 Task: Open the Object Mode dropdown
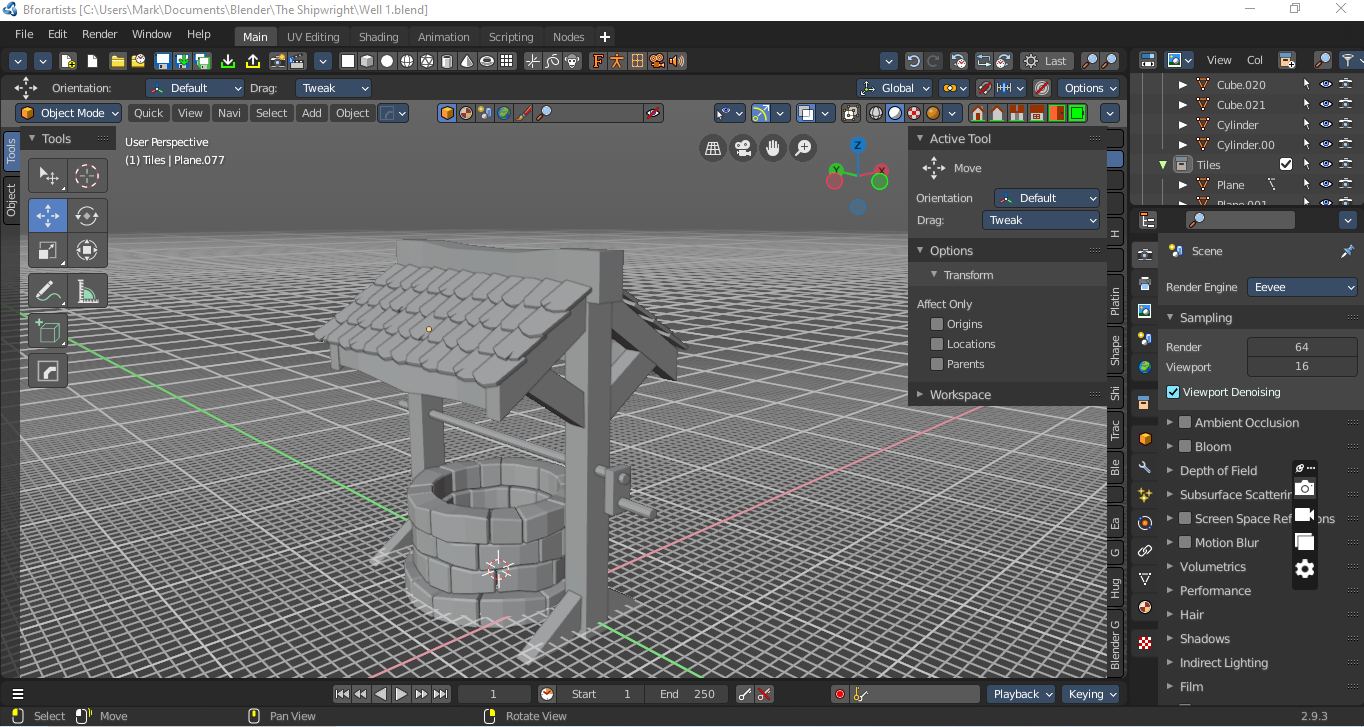coord(69,113)
